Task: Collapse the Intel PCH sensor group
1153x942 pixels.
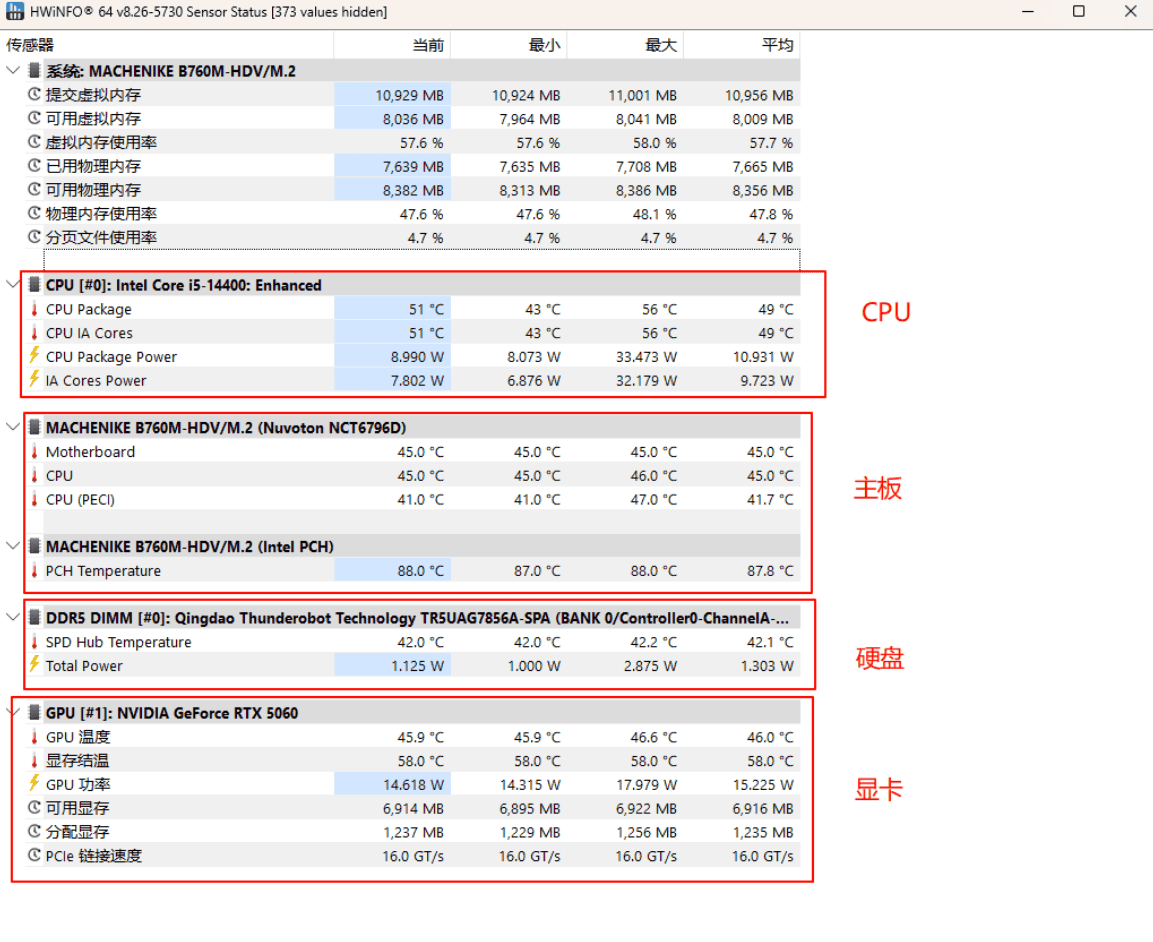Action: (x=13, y=545)
